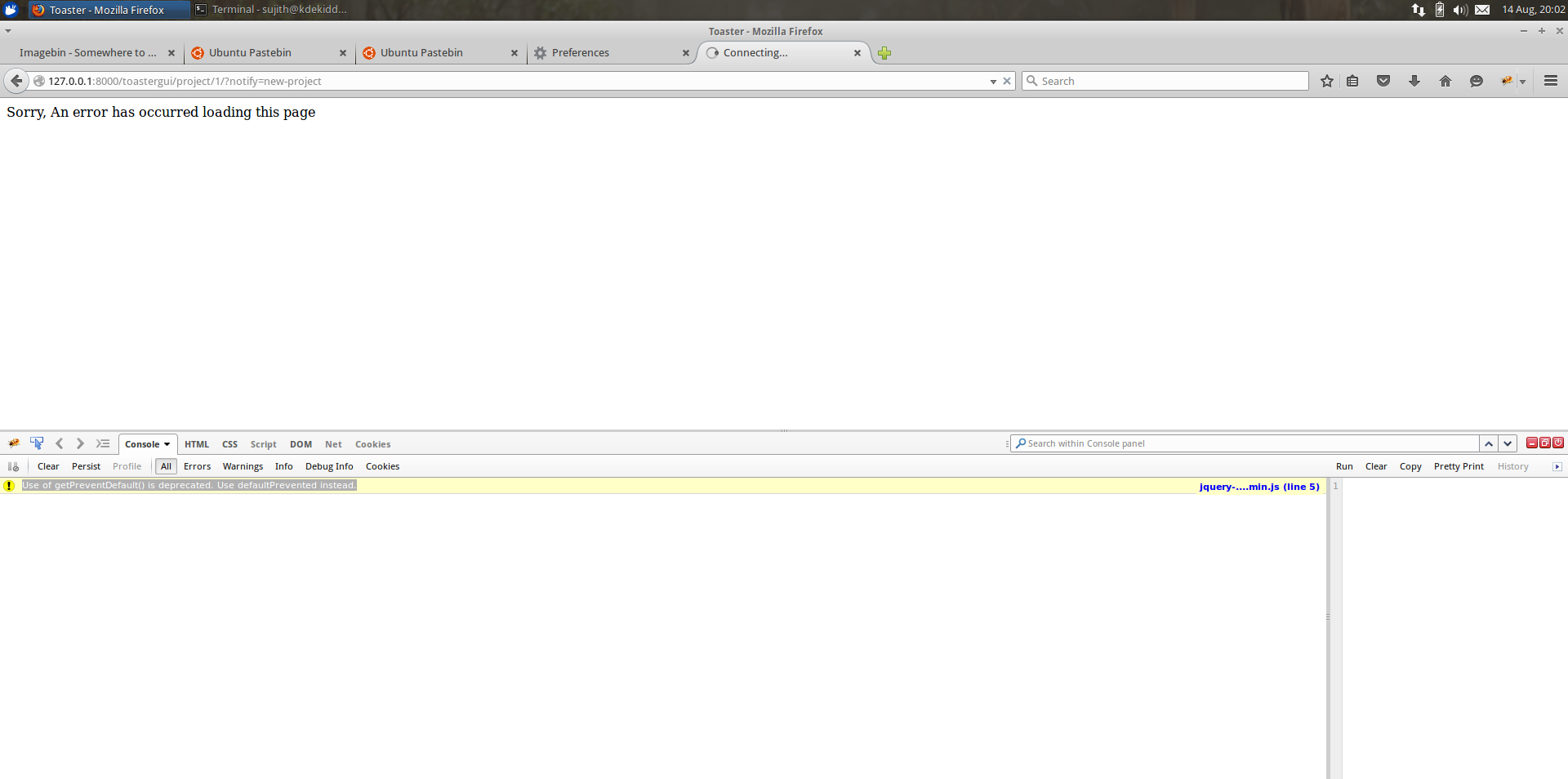
Task: Open the Hello chat bubble icon
Action: point(1477,81)
